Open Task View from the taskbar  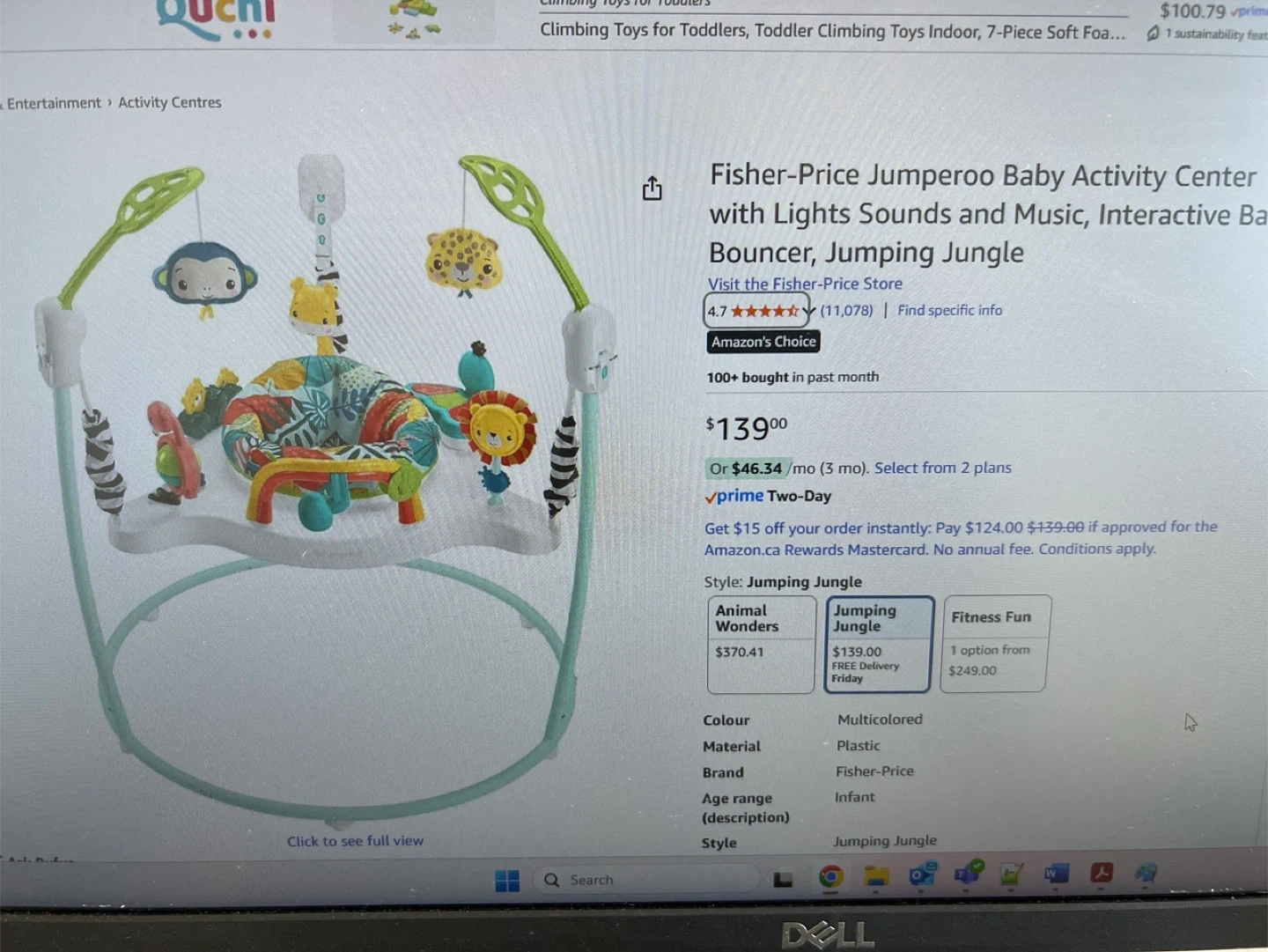783,879
